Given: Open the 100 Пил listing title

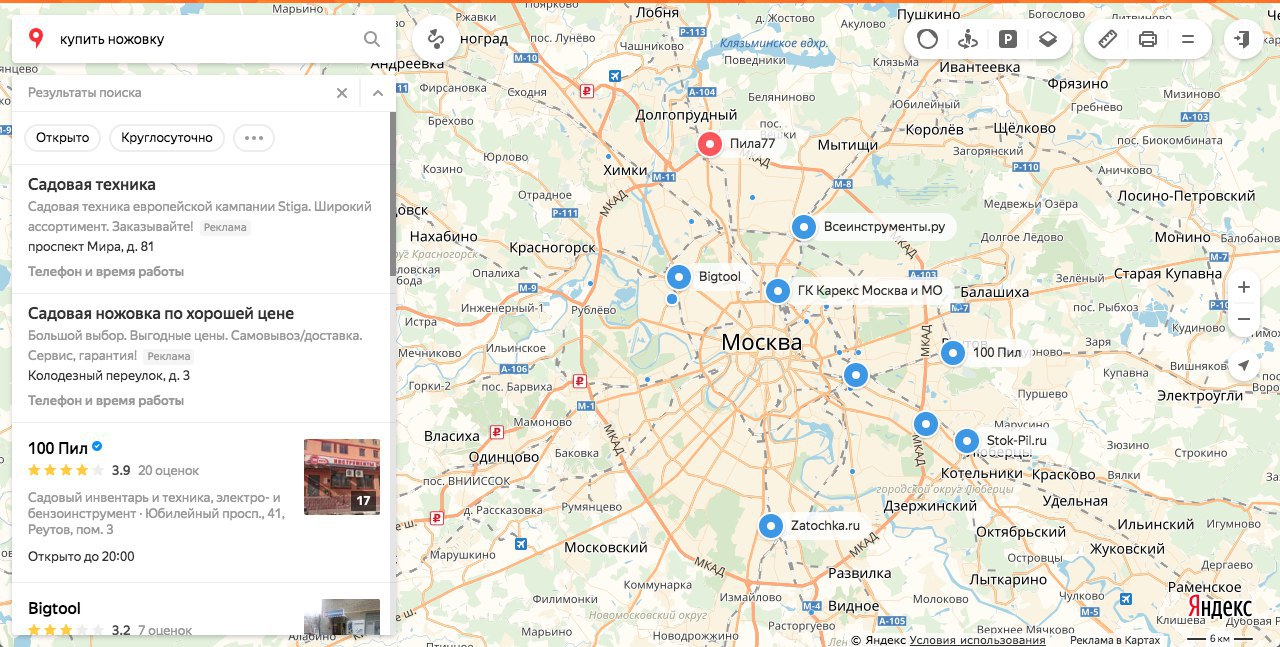Looking at the screenshot, I should coord(58,448).
